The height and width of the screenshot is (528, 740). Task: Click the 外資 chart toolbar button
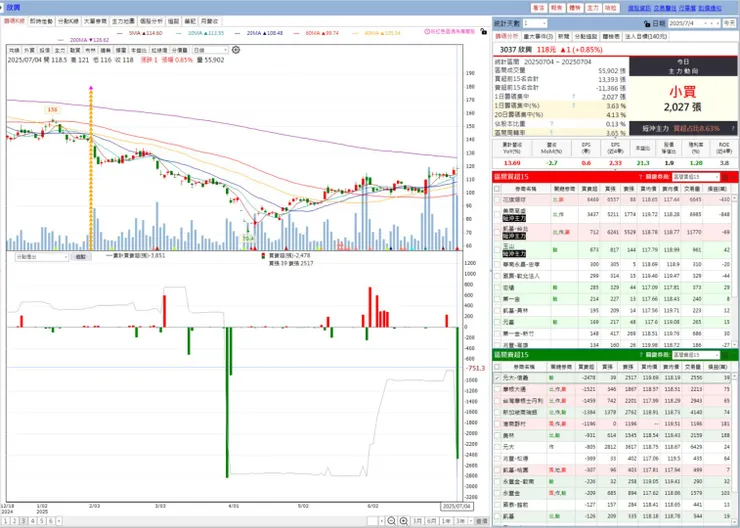[x=29, y=50]
